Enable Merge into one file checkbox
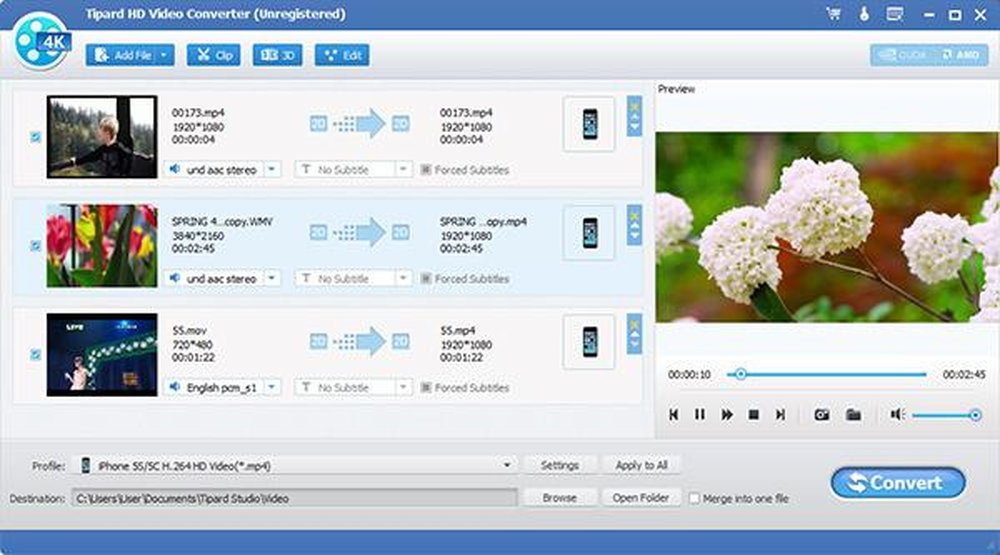The height and width of the screenshot is (555, 1000). point(695,498)
